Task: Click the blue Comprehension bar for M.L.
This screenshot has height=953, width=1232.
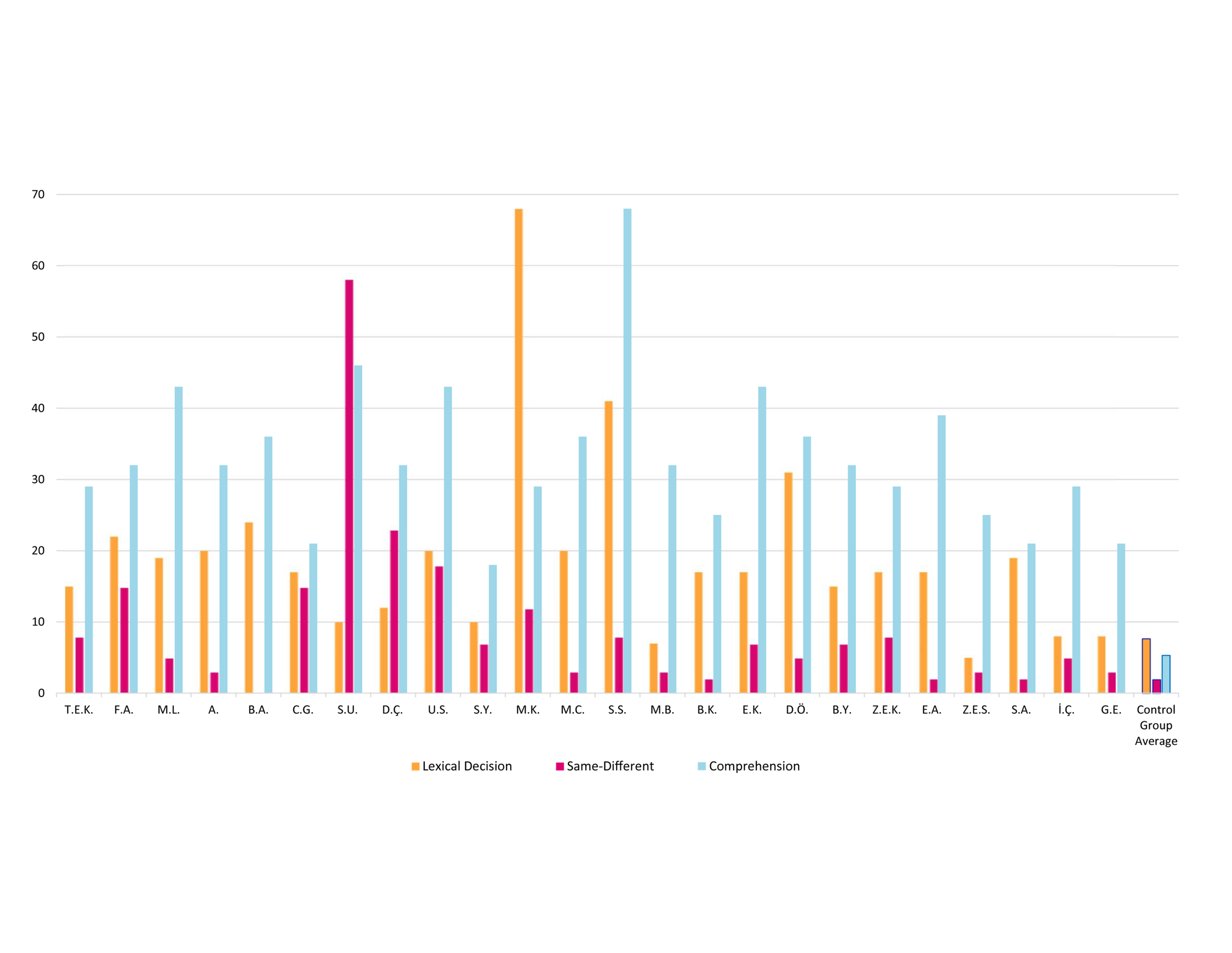Action: point(178,539)
